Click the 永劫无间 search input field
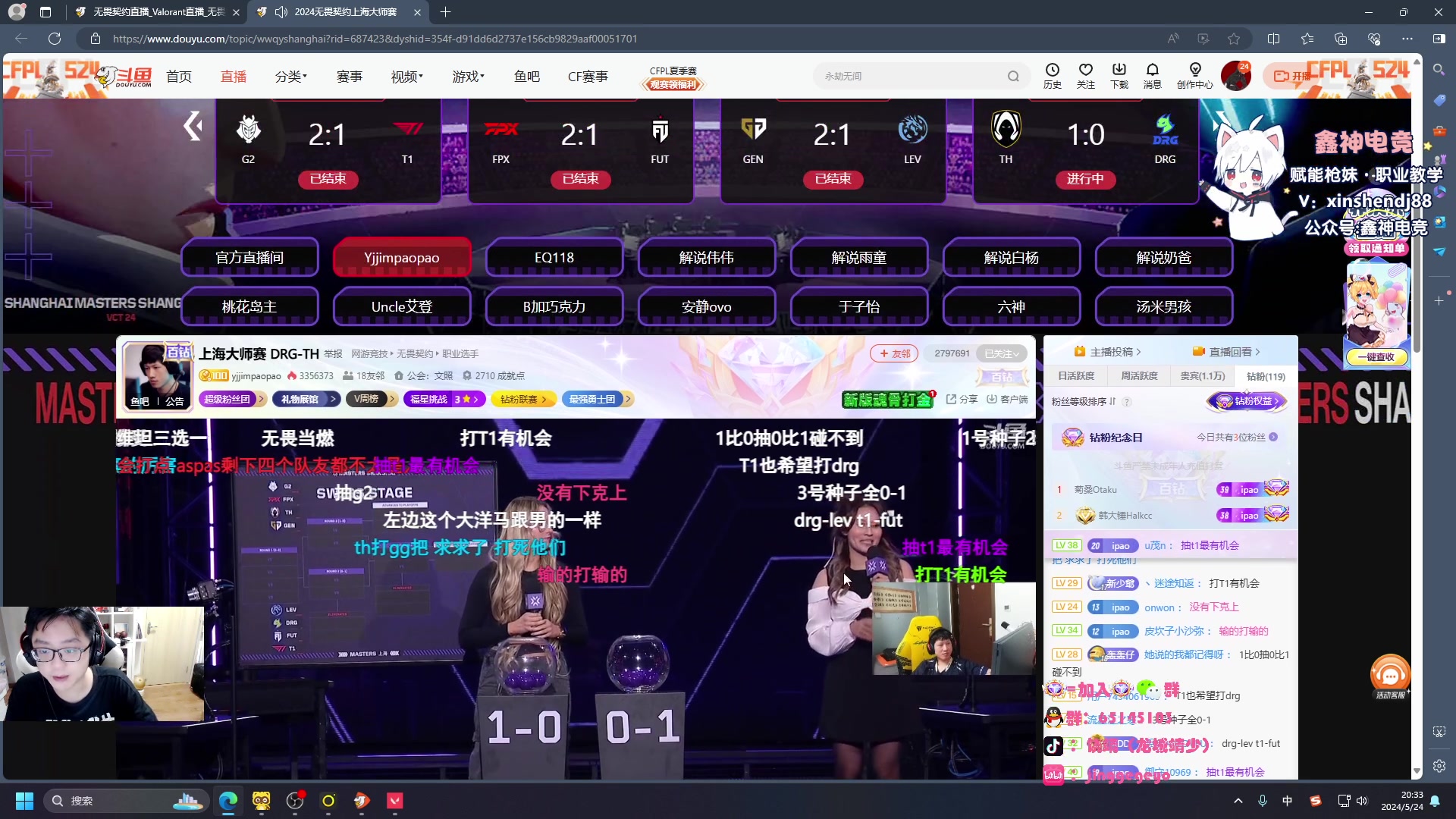Viewport: 1456px width, 819px height. coord(910,76)
